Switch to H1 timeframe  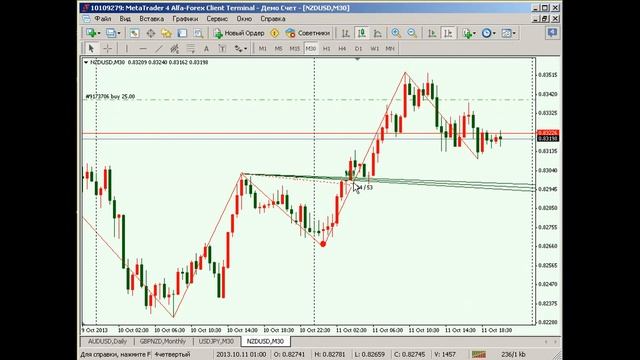(327, 49)
